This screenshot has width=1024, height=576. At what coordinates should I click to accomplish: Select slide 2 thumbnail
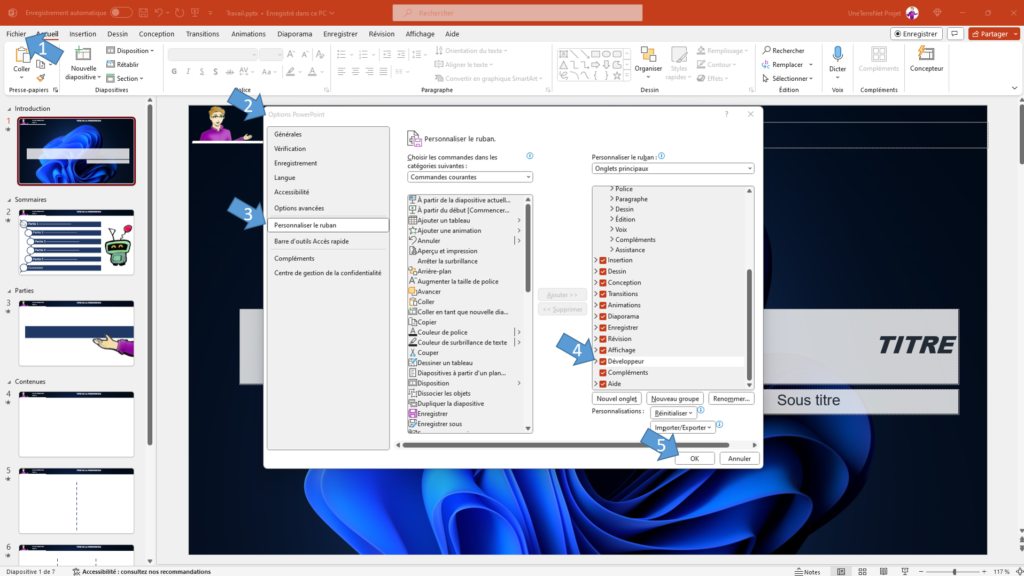click(x=76, y=242)
